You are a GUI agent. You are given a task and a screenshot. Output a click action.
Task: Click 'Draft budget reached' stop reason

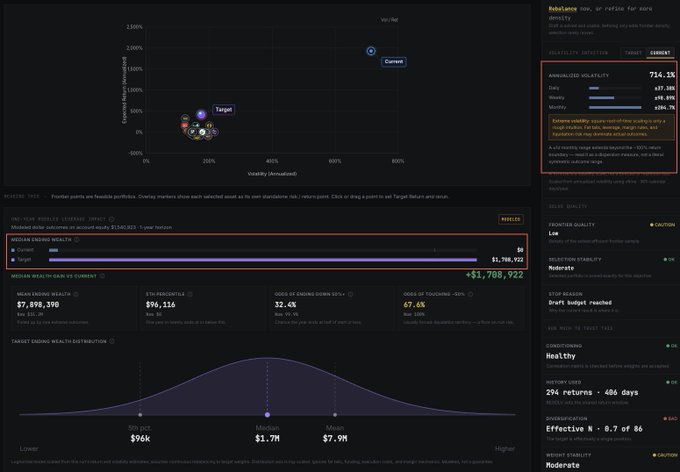(x=580, y=302)
